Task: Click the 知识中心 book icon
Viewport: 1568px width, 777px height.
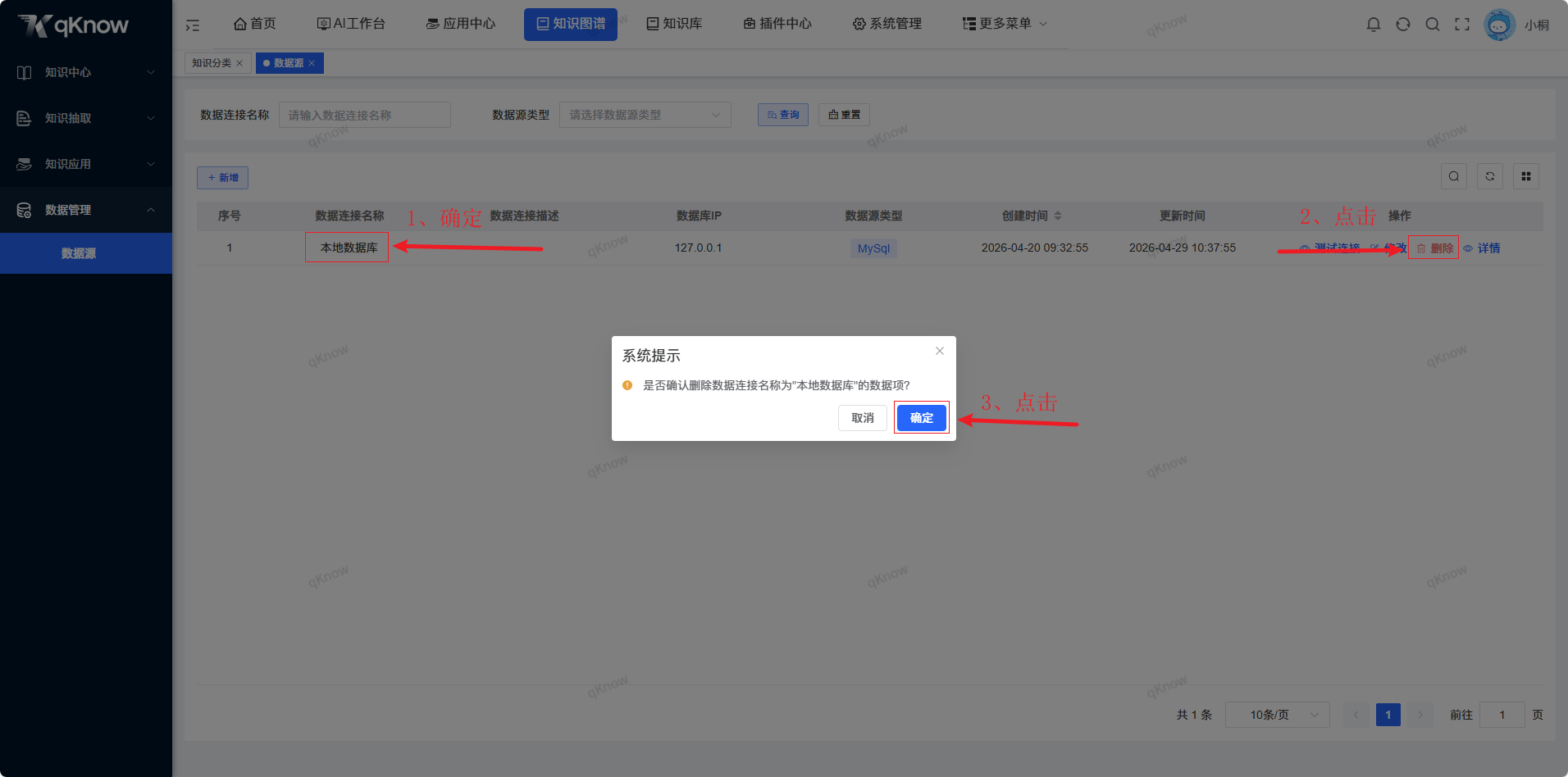Action: (x=24, y=72)
